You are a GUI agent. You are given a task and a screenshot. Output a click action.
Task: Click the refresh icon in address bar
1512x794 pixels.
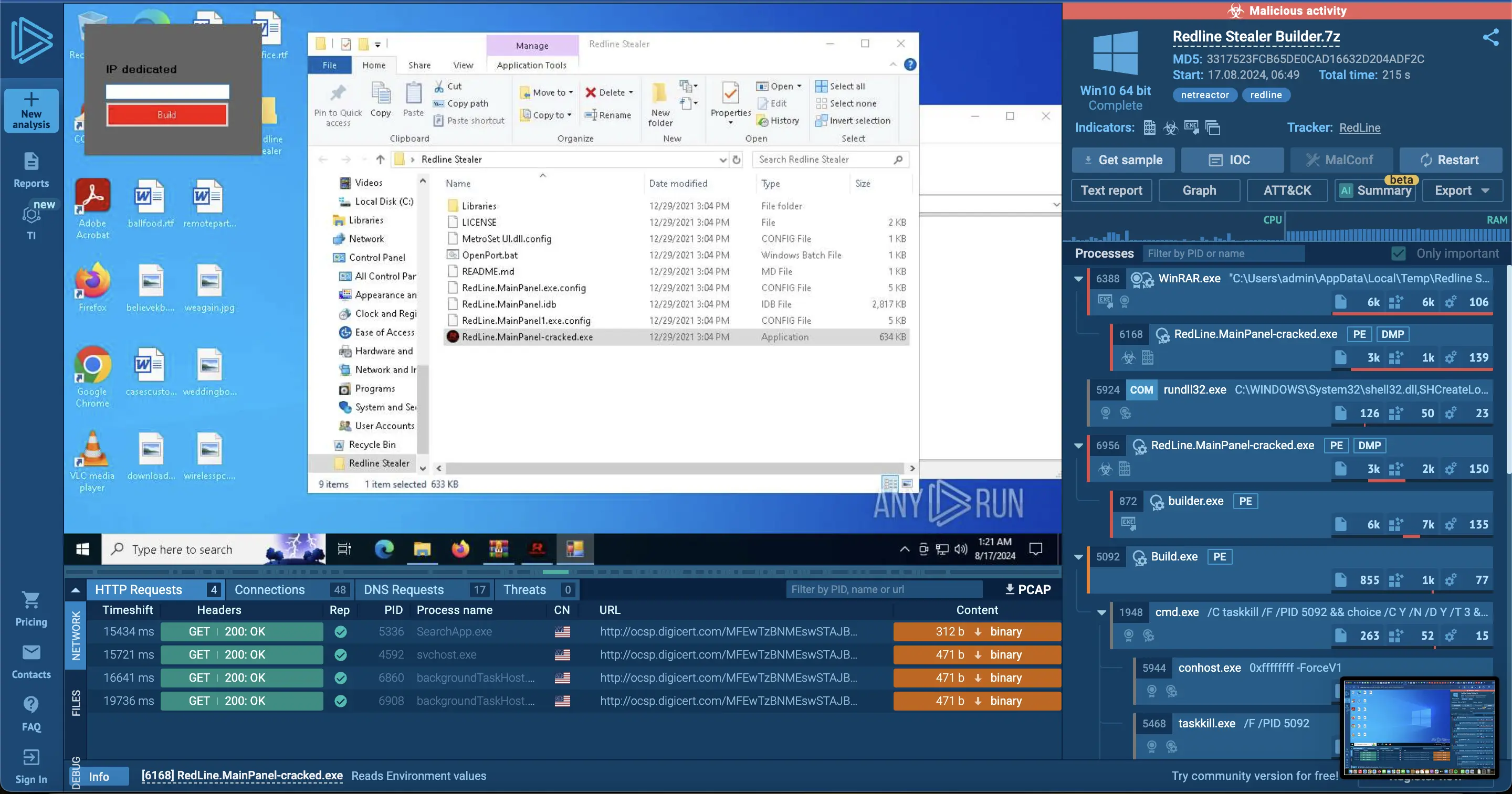[x=737, y=159]
